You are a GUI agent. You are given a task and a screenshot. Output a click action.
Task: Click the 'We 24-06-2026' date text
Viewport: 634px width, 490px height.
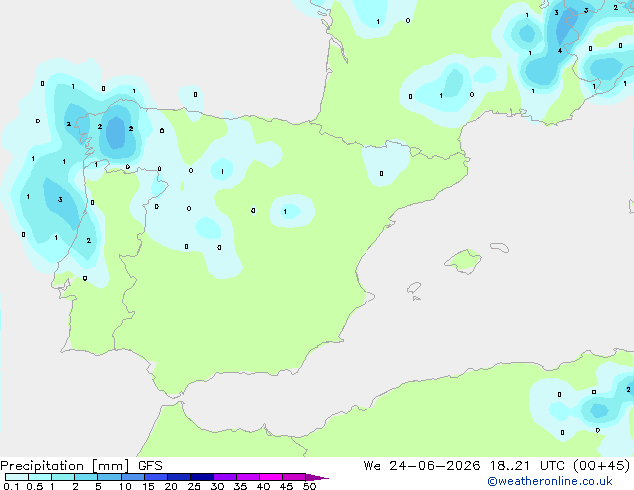tap(422, 466)
